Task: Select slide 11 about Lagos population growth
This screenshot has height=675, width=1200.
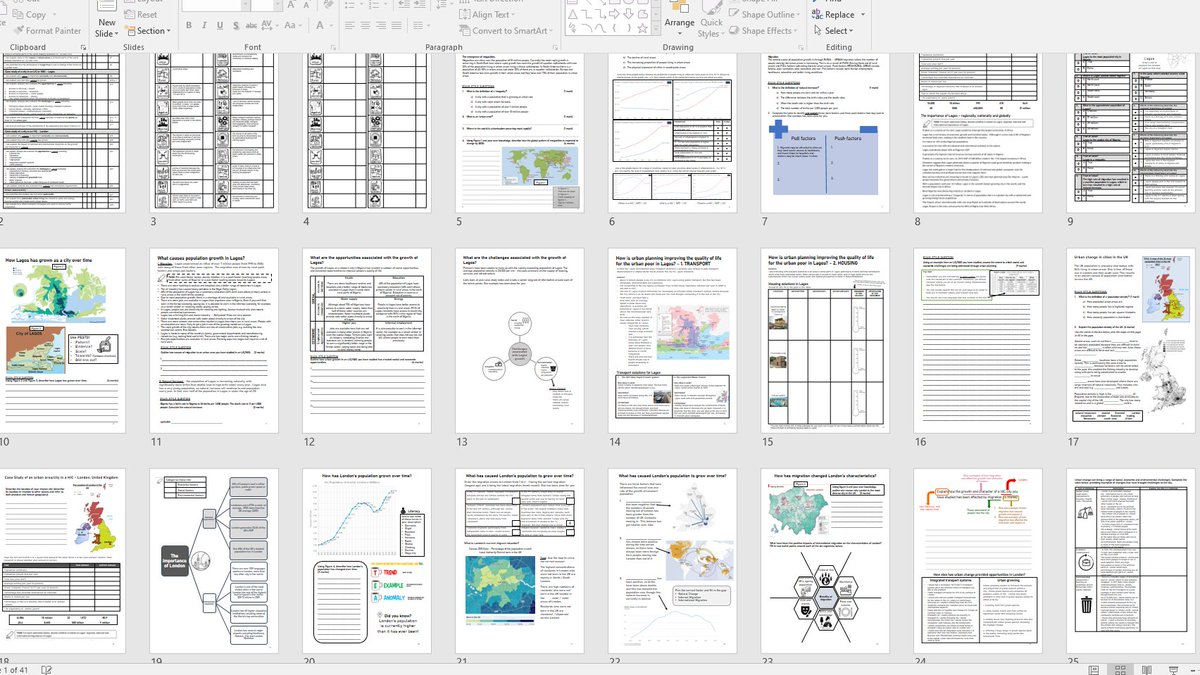Action: (x=216, y=340)
